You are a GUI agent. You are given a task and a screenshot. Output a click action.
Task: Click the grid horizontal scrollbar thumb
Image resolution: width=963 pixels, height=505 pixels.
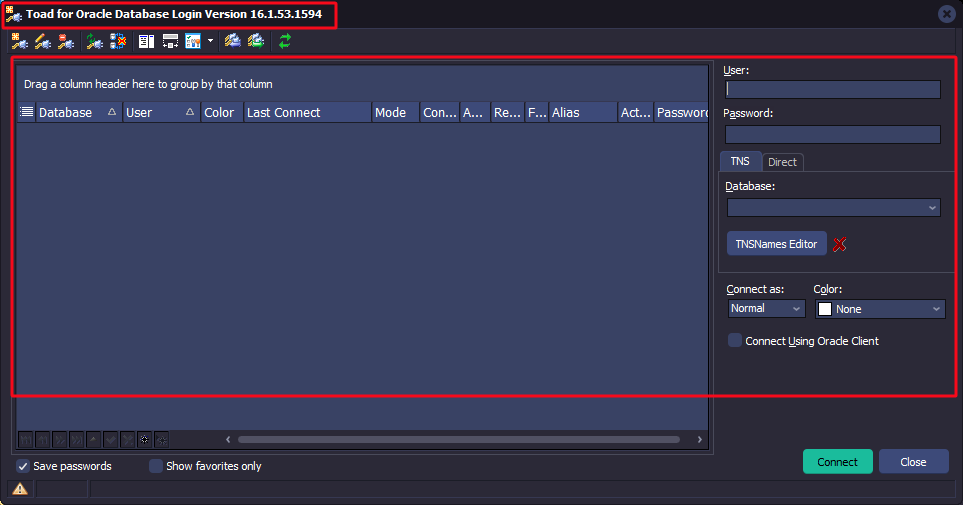click(x=459, y=439)
